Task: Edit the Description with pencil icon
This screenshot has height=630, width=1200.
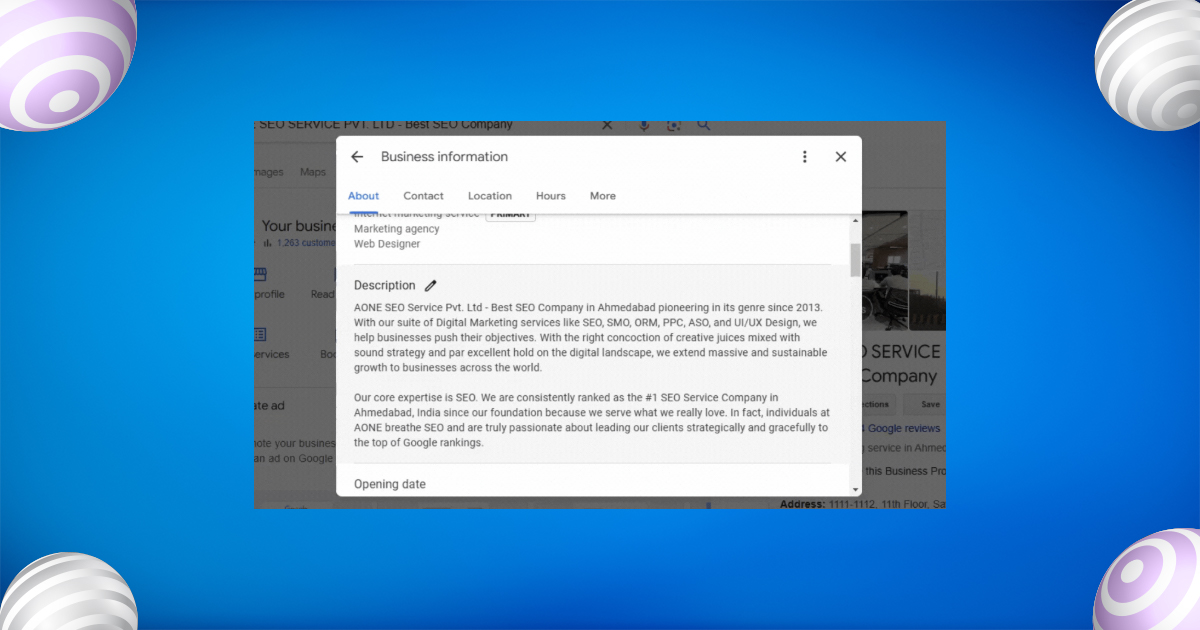Action: (431, 285)
